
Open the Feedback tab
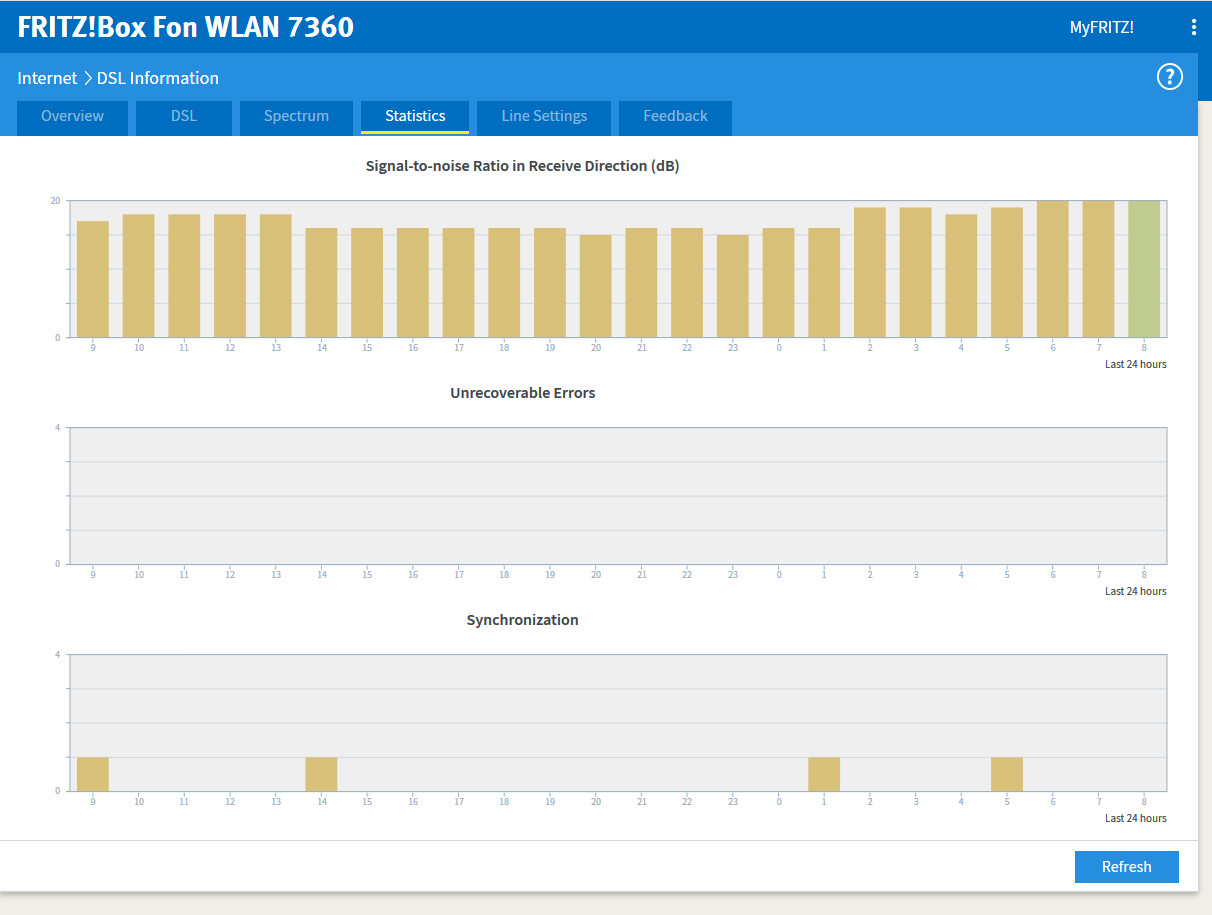pos(675,116)
